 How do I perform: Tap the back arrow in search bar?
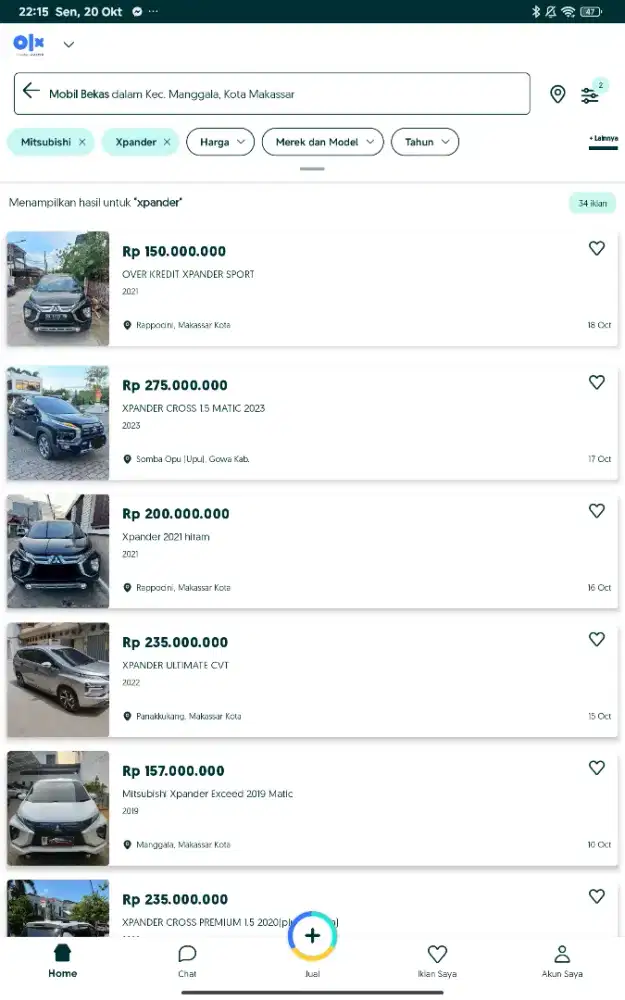(x=31, y=92)
